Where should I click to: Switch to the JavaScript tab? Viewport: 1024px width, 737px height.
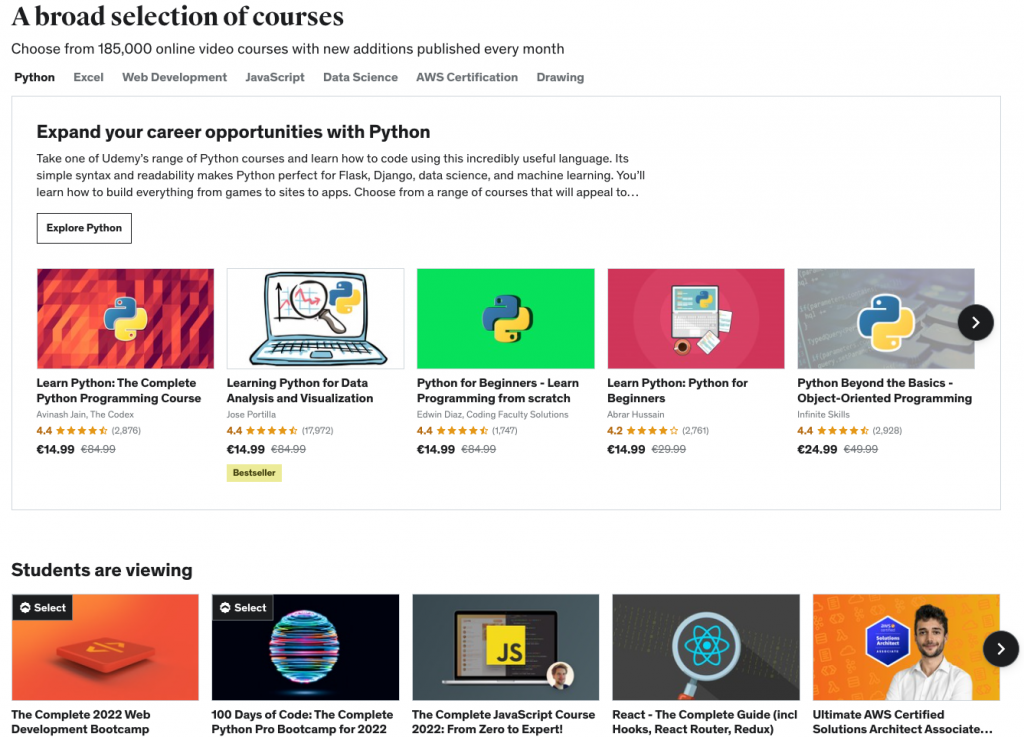[275, 77]
